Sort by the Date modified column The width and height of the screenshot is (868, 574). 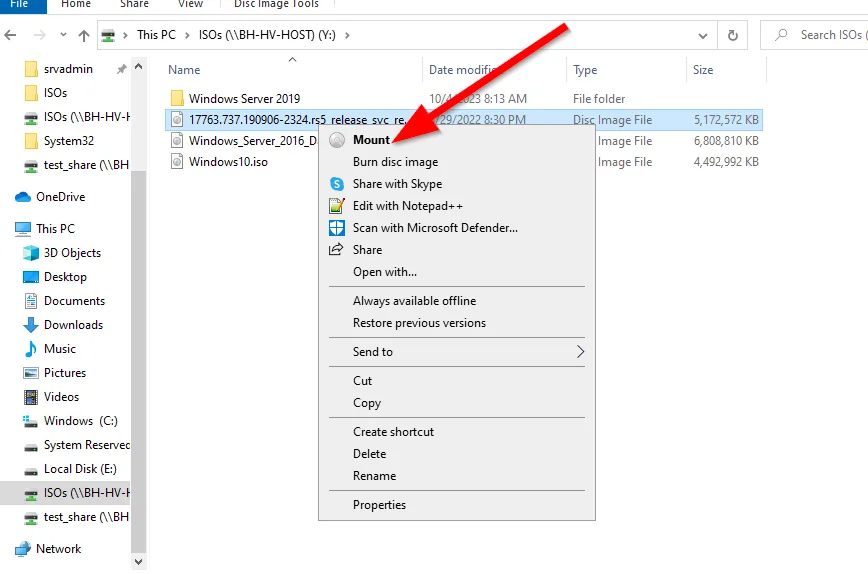[462, 70]
